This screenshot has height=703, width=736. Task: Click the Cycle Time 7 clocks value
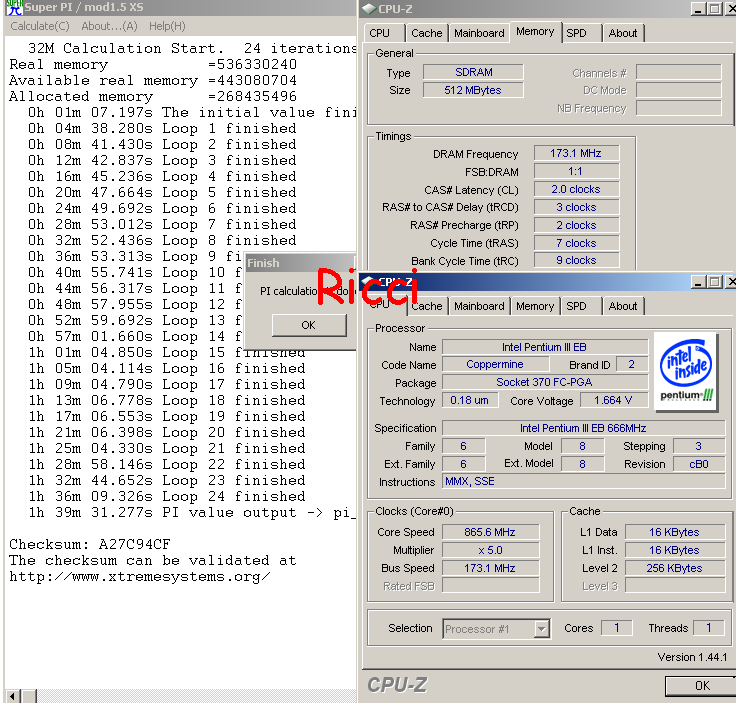(x=576, y=243)
